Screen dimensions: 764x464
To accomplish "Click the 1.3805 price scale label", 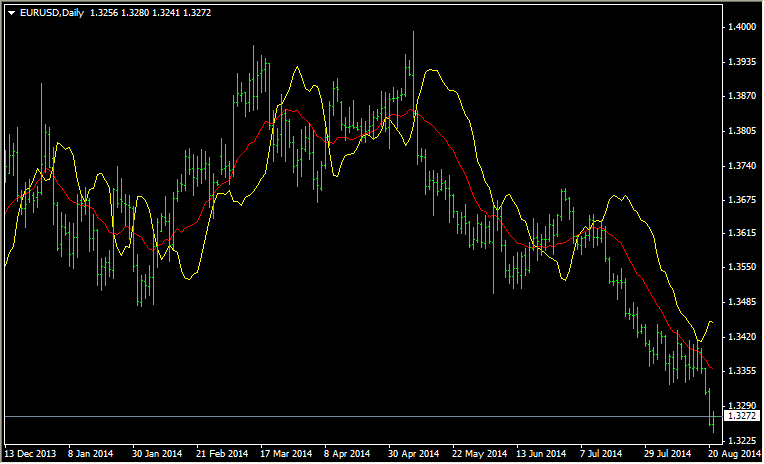I will pyautogui.click(x=744, y=131).
